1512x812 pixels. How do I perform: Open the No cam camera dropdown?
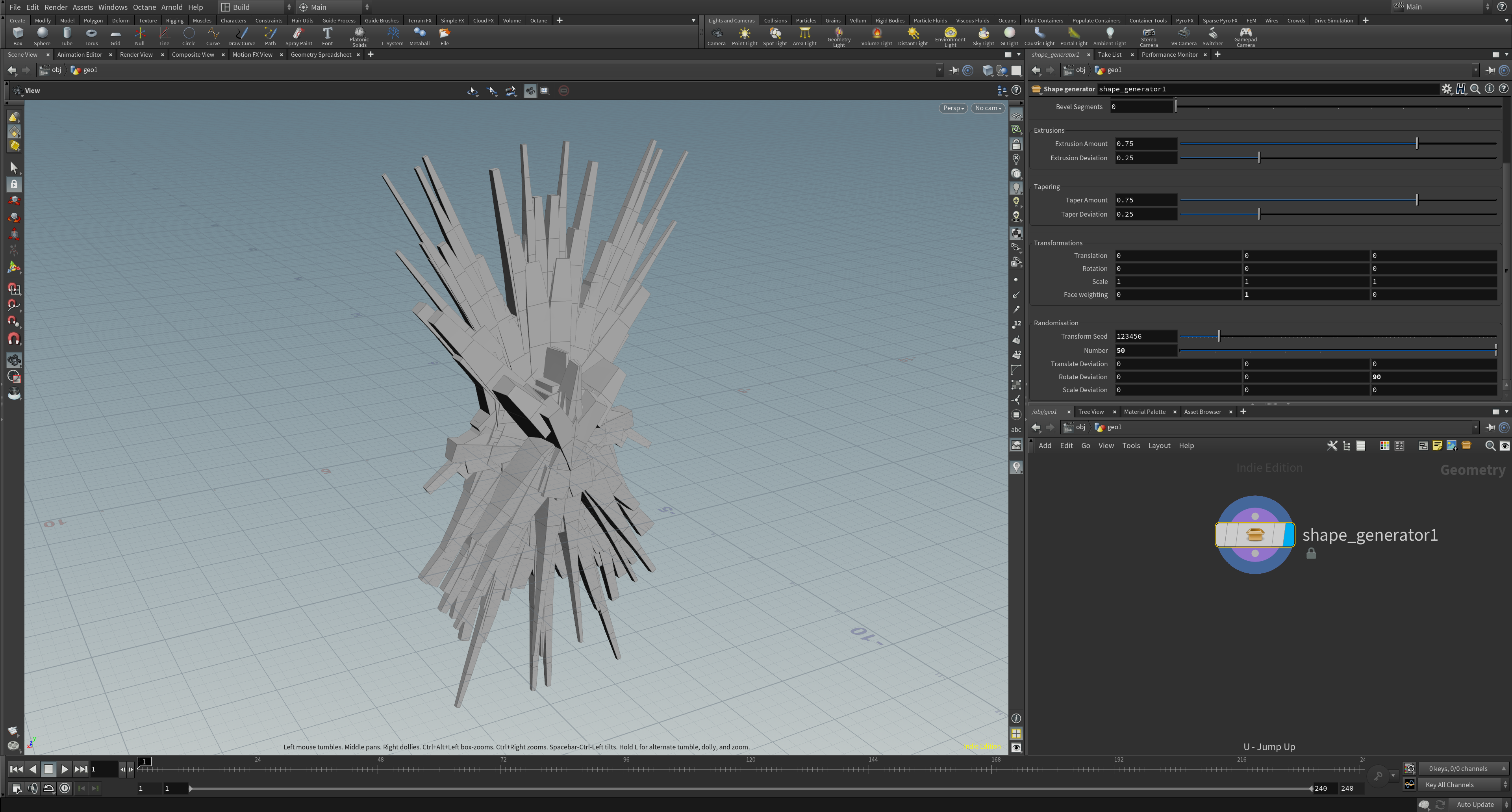point(987,108)
